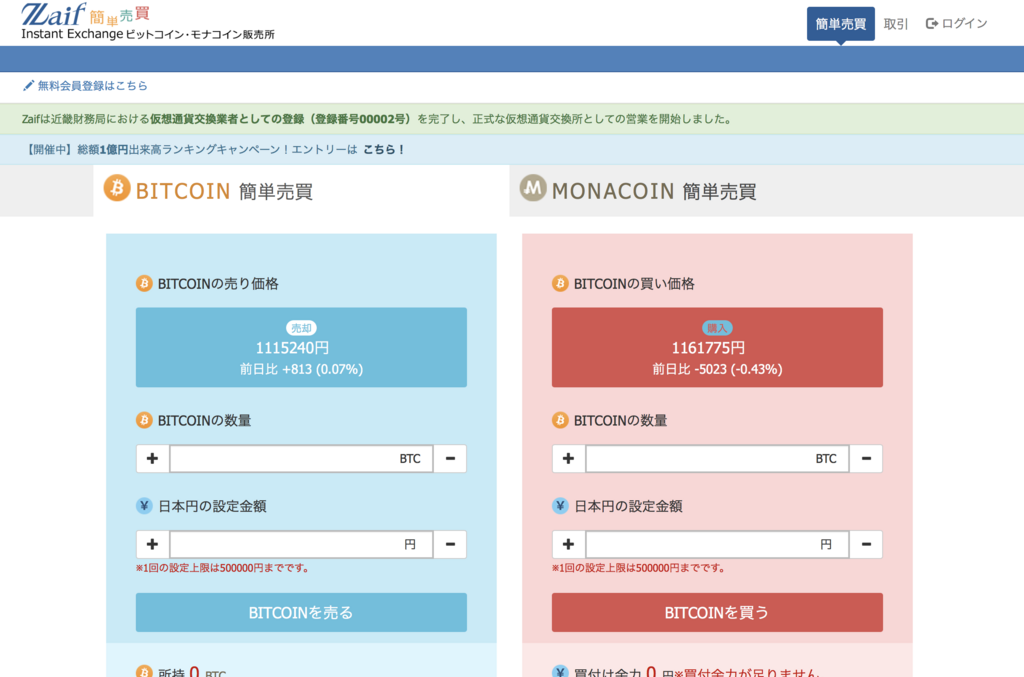Increase BTC quantity in the sell panel
The height and width of the screenshot is (677, 1024).
[x=152, y=458]
